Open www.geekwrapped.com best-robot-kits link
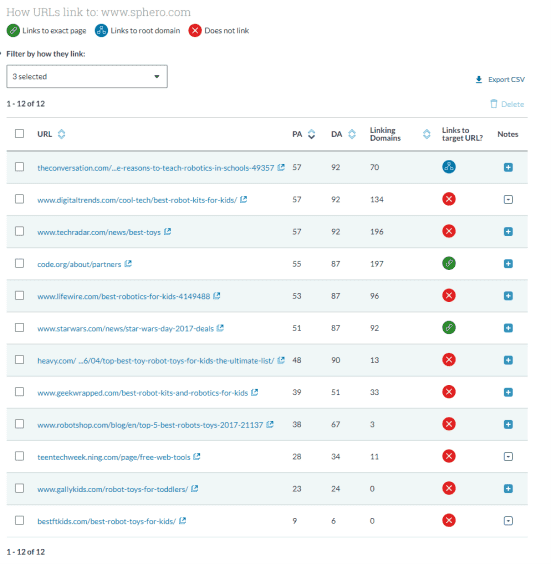This screenshot has width=551, height=564. pyautogui.click(x=143, y=393)
